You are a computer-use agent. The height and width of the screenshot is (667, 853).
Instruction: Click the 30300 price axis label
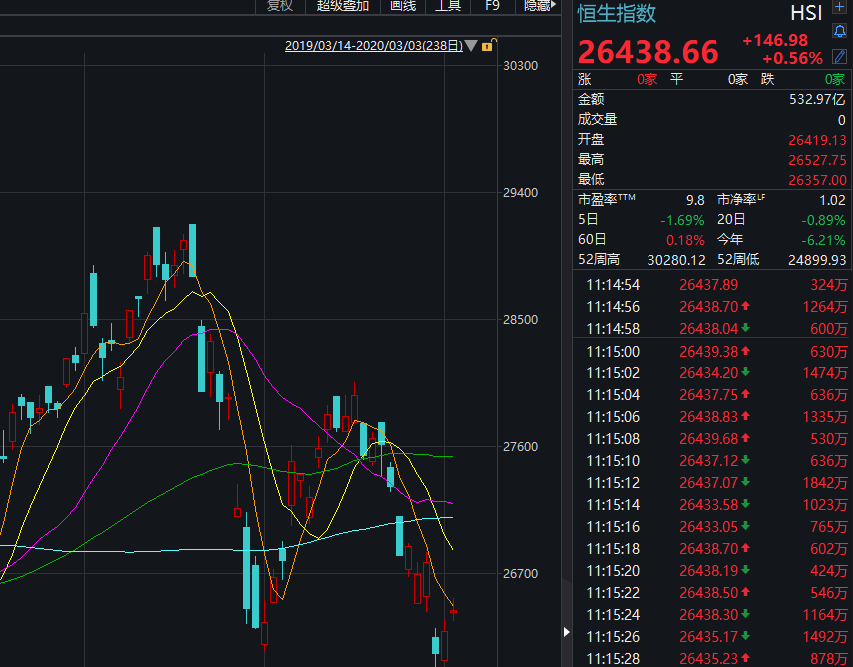[520, 66]
